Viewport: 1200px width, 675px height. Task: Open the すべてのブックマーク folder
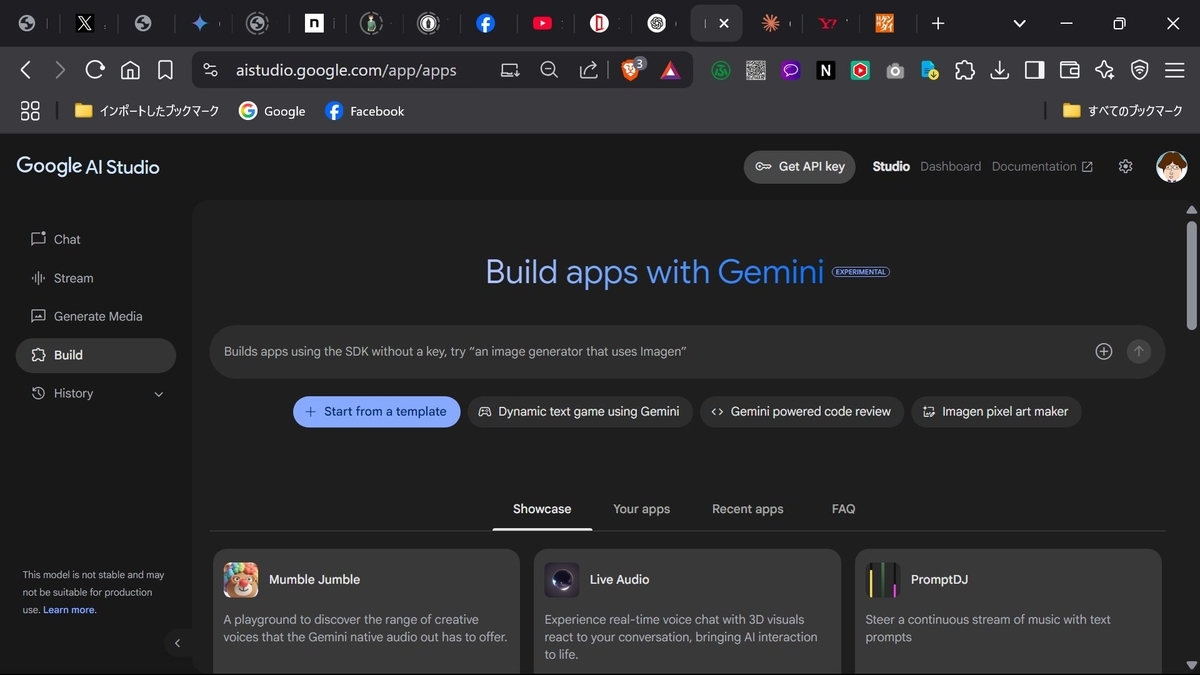1123,111
